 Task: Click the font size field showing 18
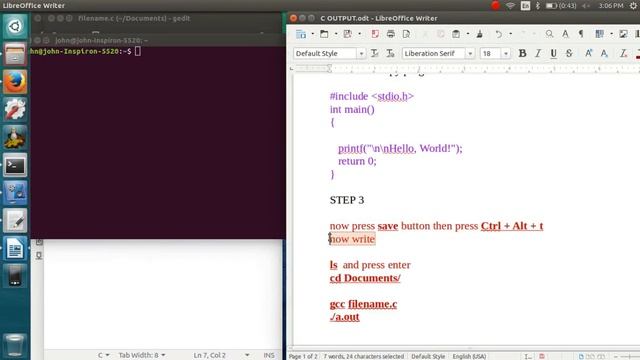491,54
